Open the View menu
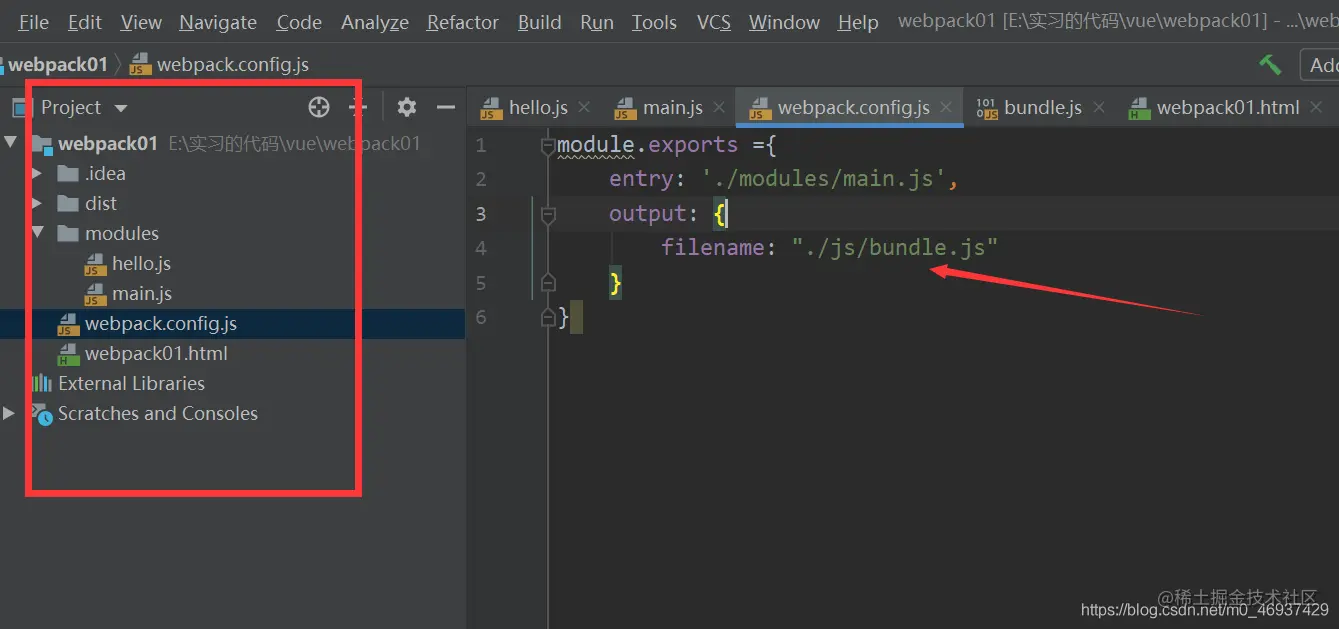Viewport: 1339px width, 629px height. (x=141, y=22)
